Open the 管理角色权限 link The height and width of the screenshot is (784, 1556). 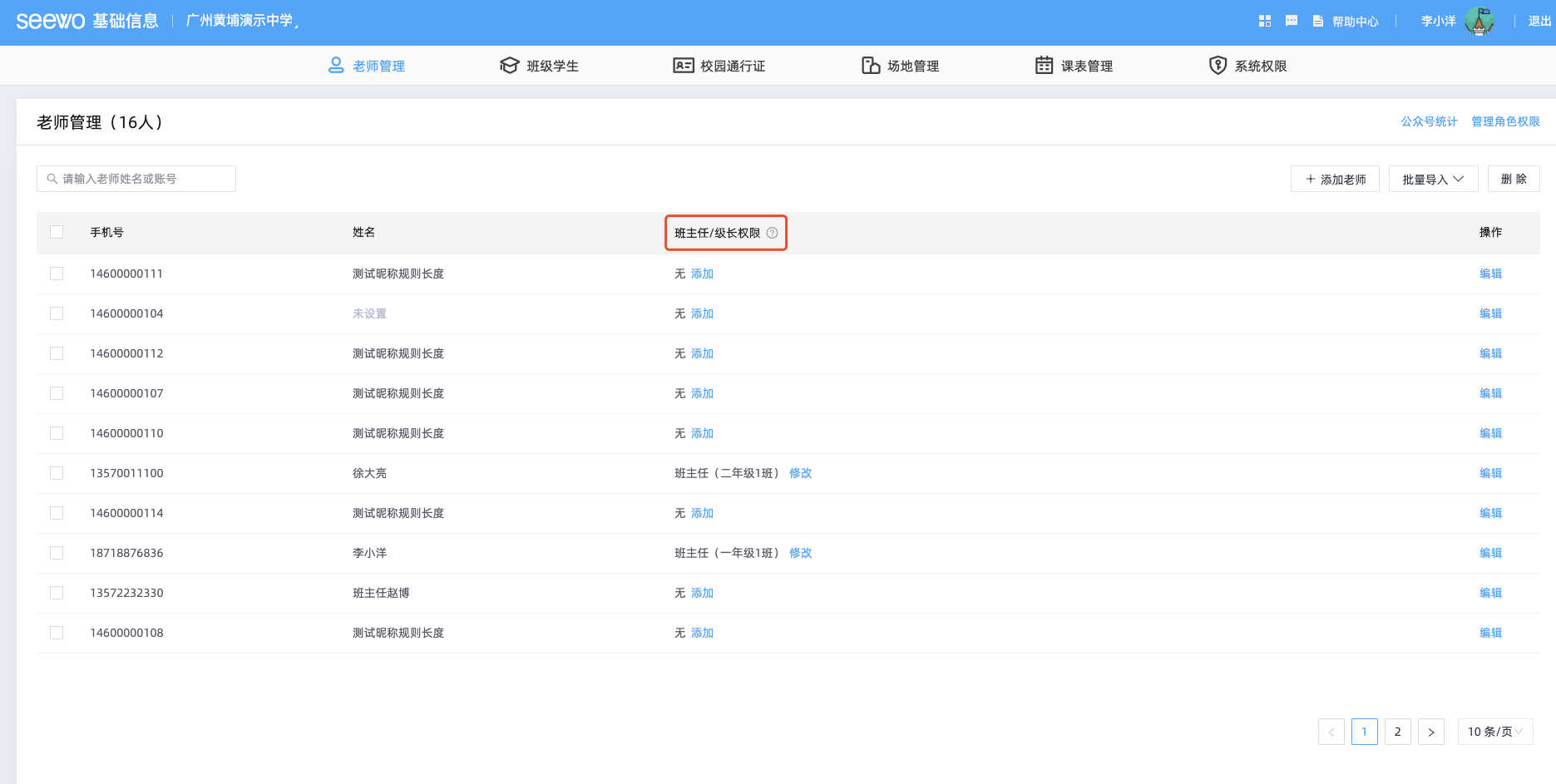[1505, 121]
